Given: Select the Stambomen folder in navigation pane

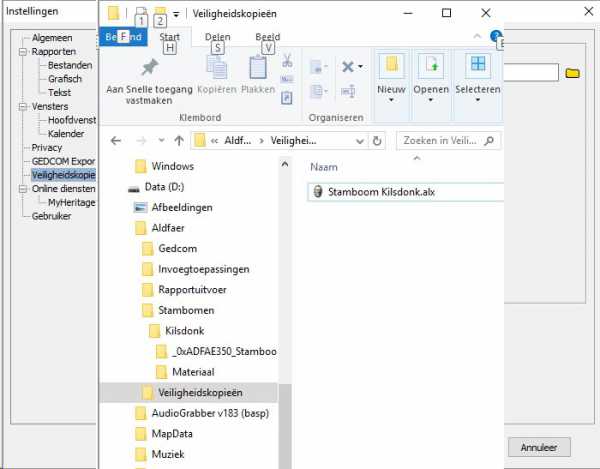Looking at the screenshot, I should pyautogui.click(x=184, y=310).
